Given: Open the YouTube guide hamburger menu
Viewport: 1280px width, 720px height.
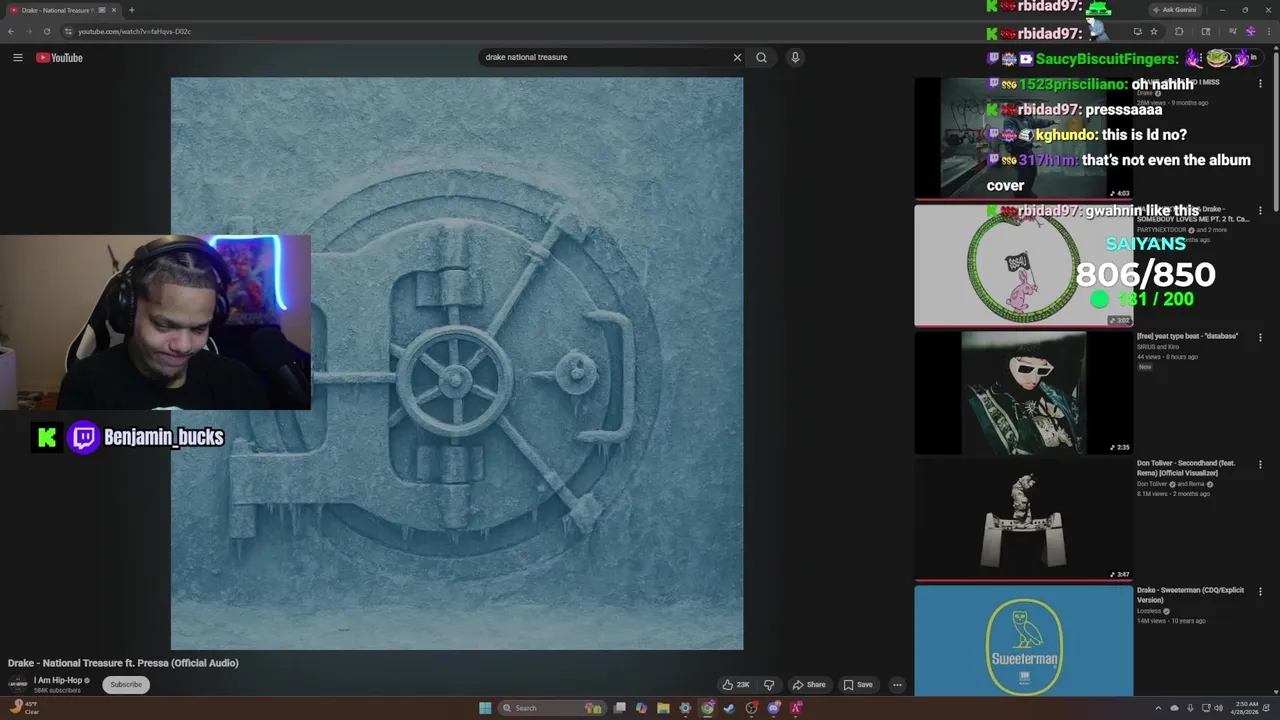Looking at the screenshot, I should [x=17, y=57].
